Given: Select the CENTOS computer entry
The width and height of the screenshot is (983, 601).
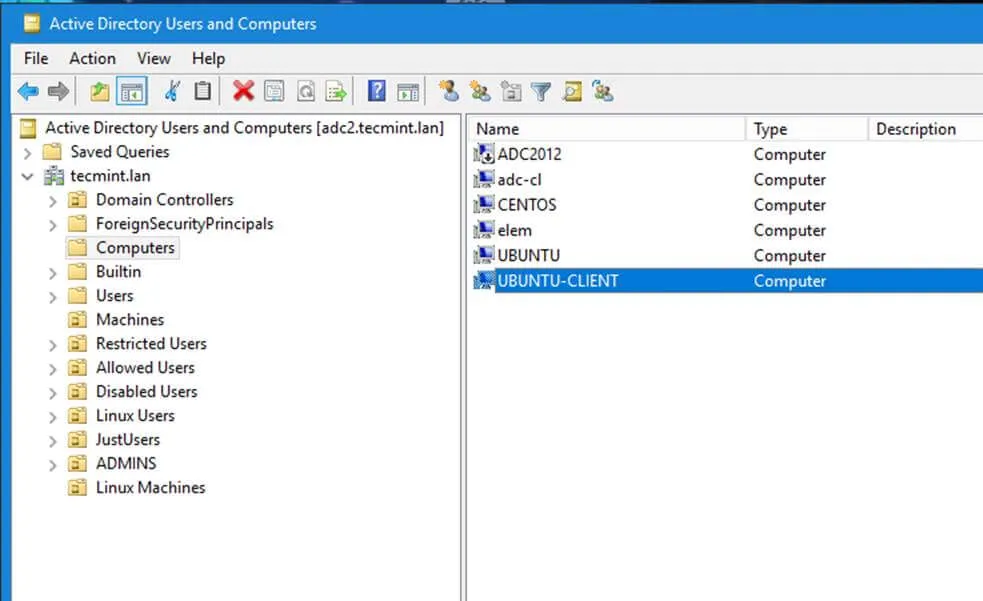Looking at the screenshot, I should (x=526, y=205).
